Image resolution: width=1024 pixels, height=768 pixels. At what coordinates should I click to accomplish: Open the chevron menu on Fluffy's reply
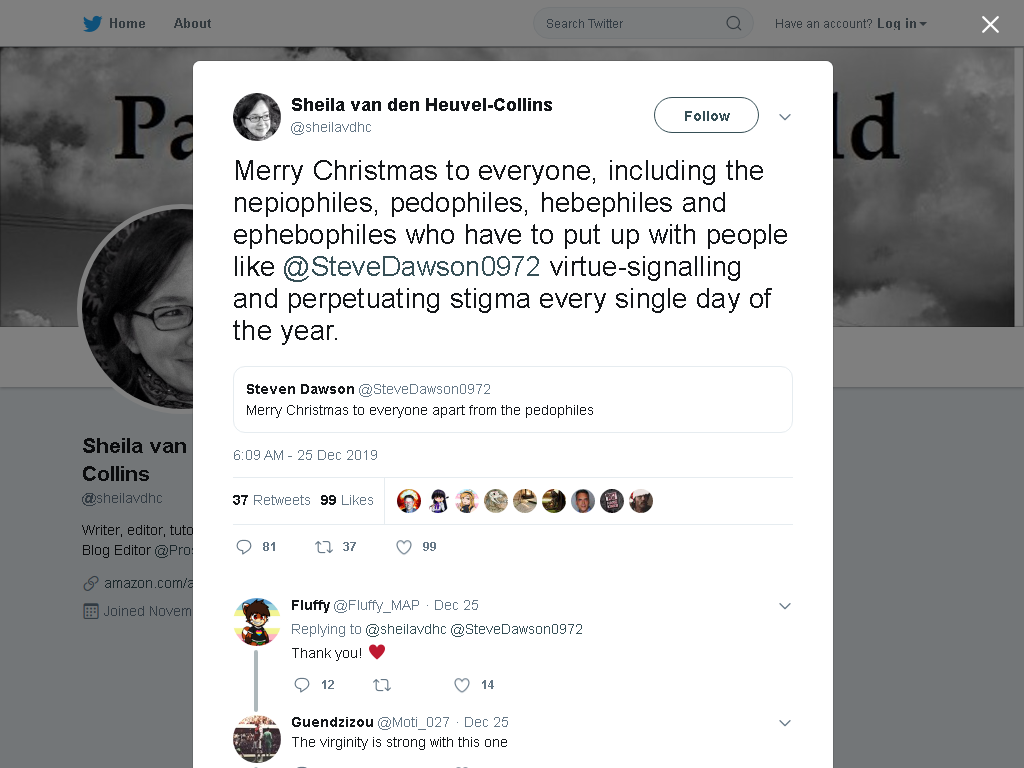785,606
